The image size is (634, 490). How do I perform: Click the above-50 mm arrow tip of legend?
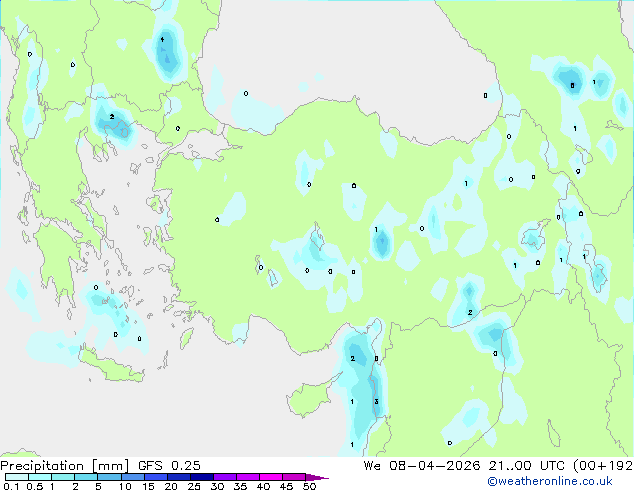click(317, 477)
